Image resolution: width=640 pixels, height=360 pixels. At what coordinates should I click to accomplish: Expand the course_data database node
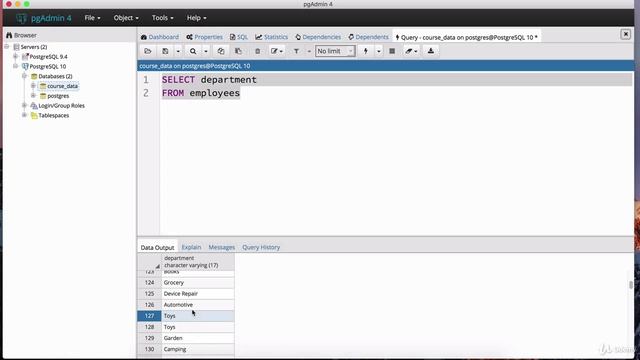tap(33, 86)
